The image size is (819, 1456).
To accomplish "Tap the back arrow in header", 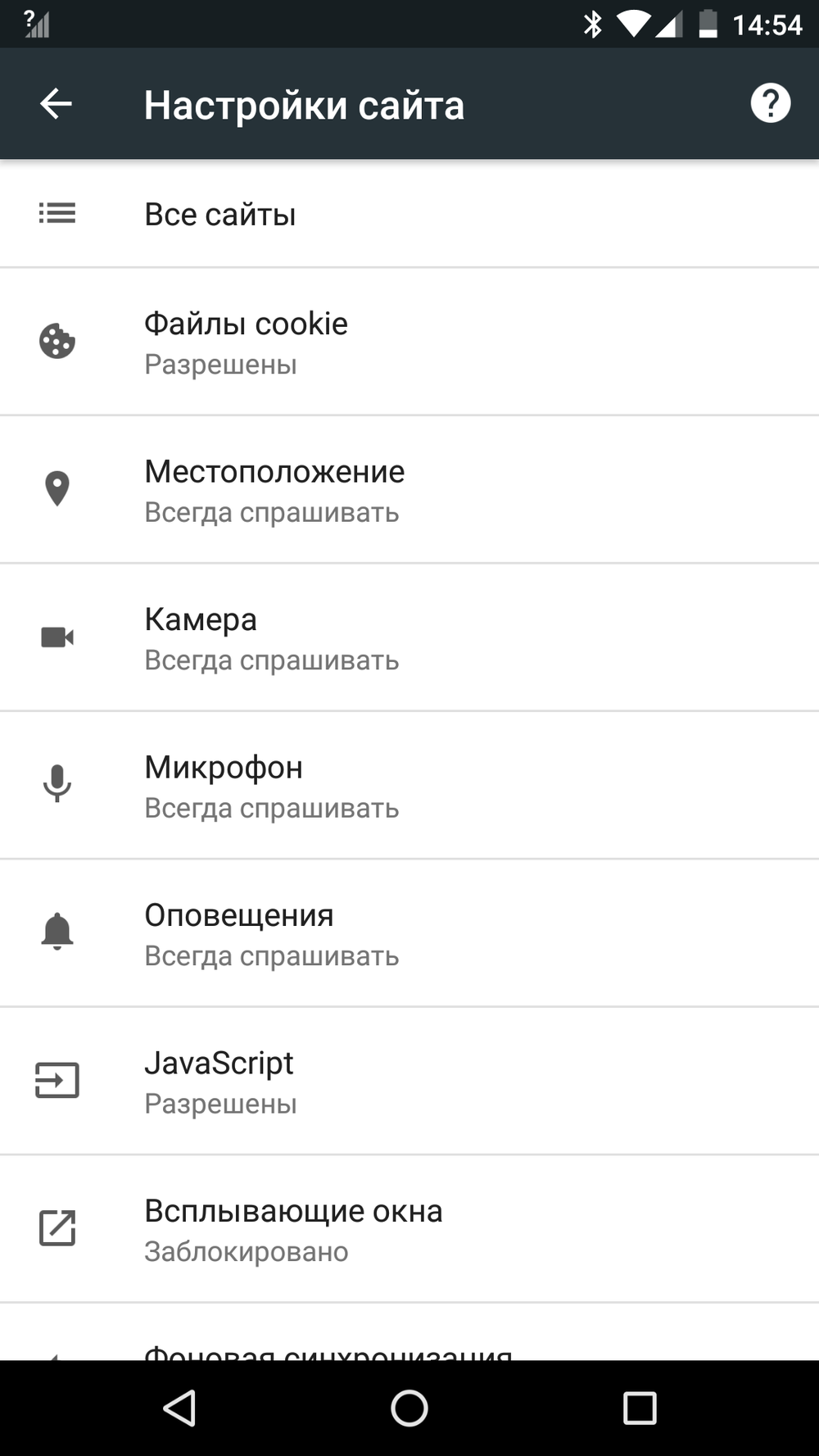I will (56, 104).
